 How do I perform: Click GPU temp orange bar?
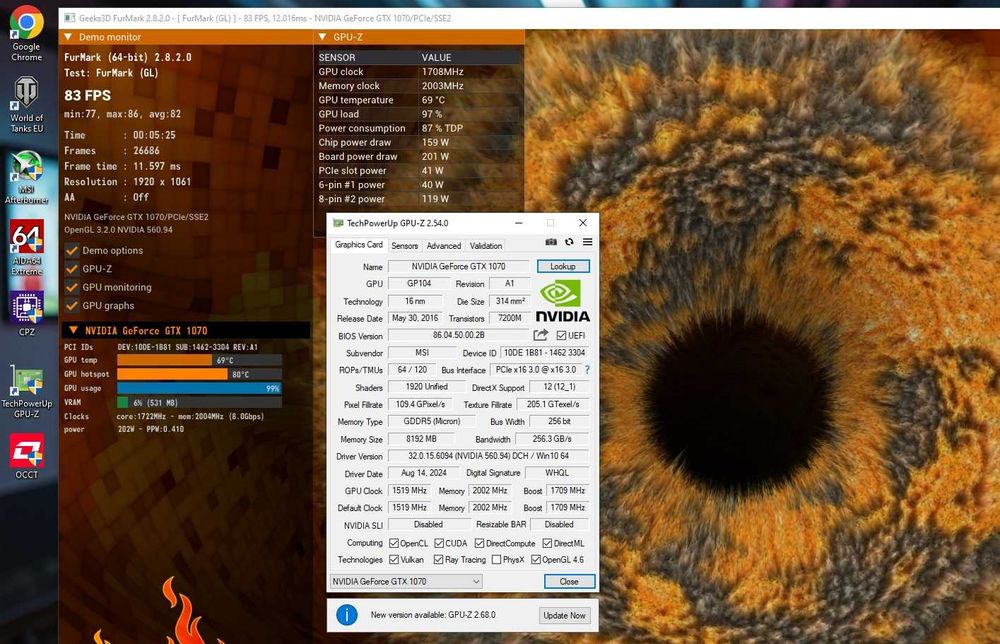(x=165, y=360)
